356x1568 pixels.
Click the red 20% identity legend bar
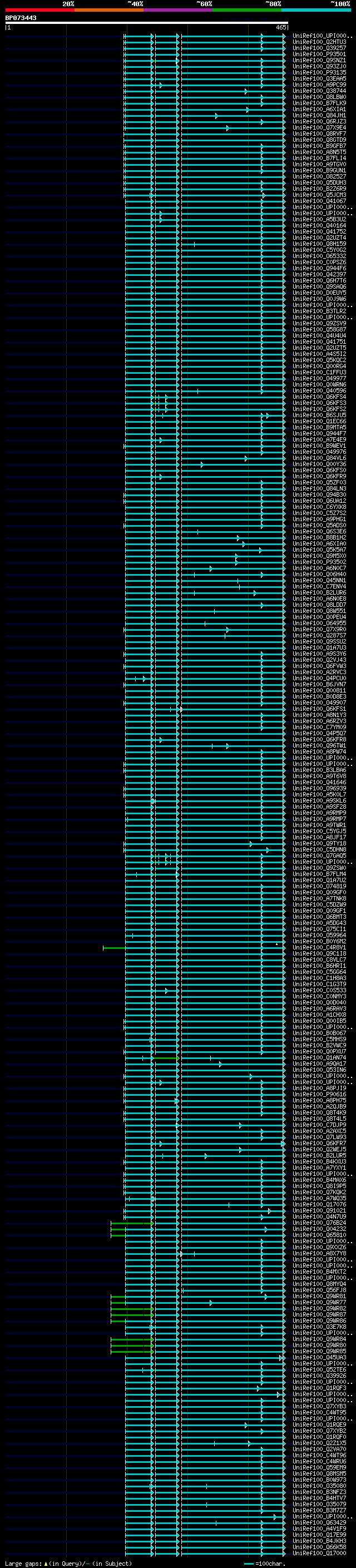click(39, 11)
